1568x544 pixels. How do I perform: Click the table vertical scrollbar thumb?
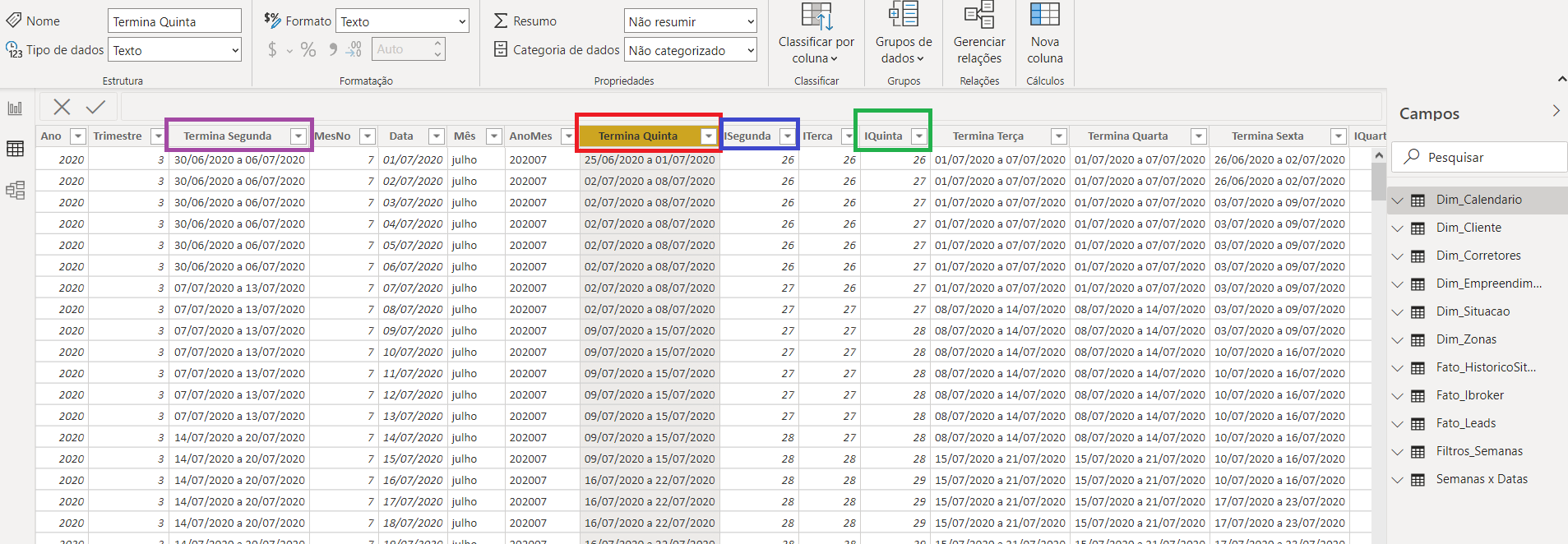1379,182
